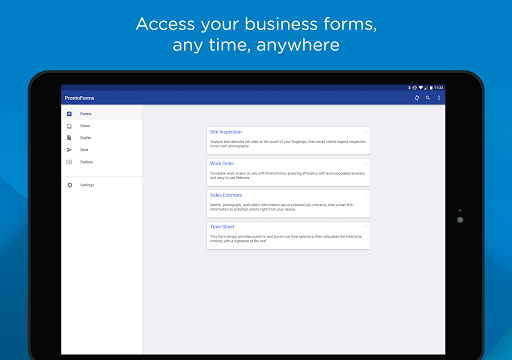This screenshot has width=512, height=360.
Task: Open the app bar overflow menu
Action: (439, 98)
